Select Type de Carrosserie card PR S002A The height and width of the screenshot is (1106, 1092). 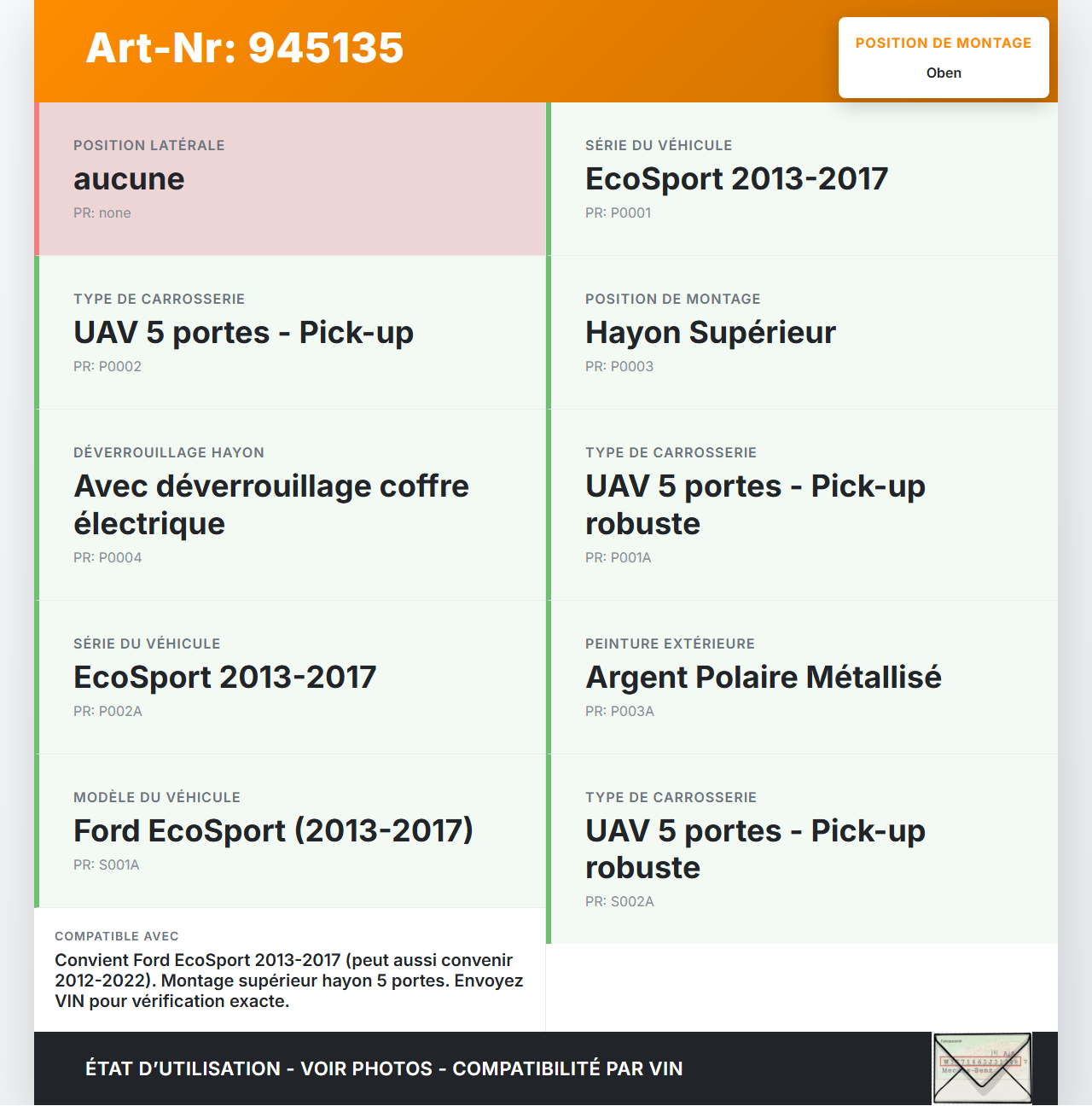[804, 848]
